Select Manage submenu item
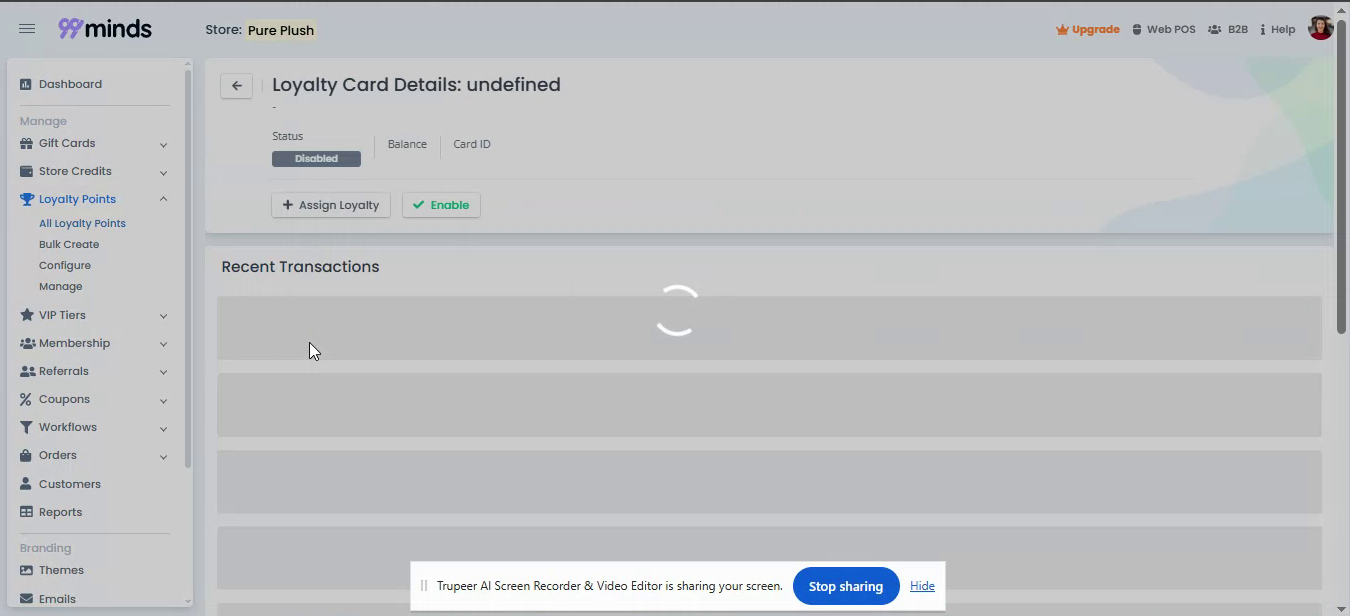This screenshot has width=1350, height=616. click(61, 286)
